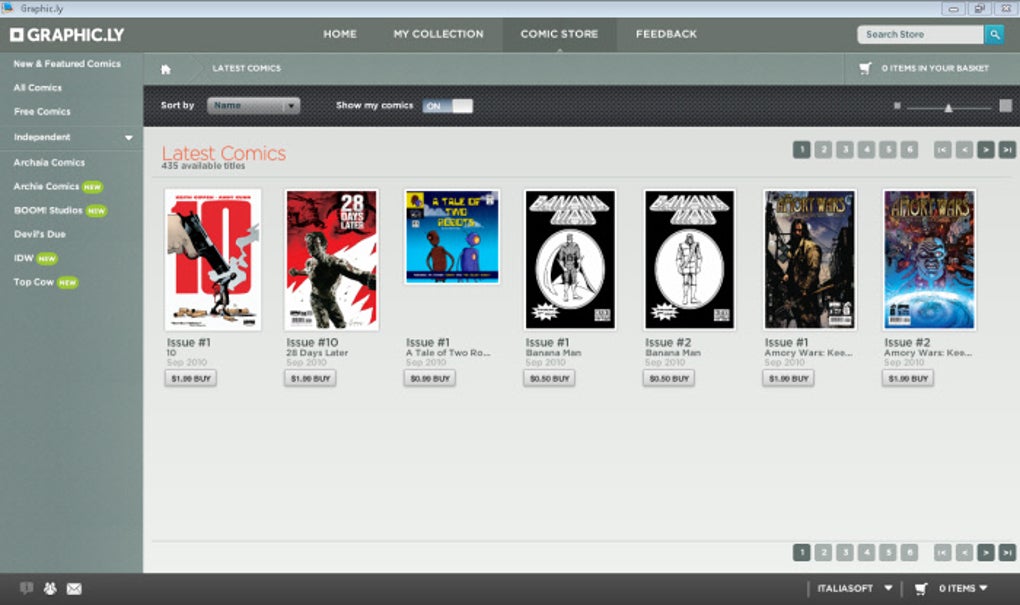Screen dimensions: 1020x605
Task: Buy A Tale of Two Robots Issue #1
Action: 430,379
